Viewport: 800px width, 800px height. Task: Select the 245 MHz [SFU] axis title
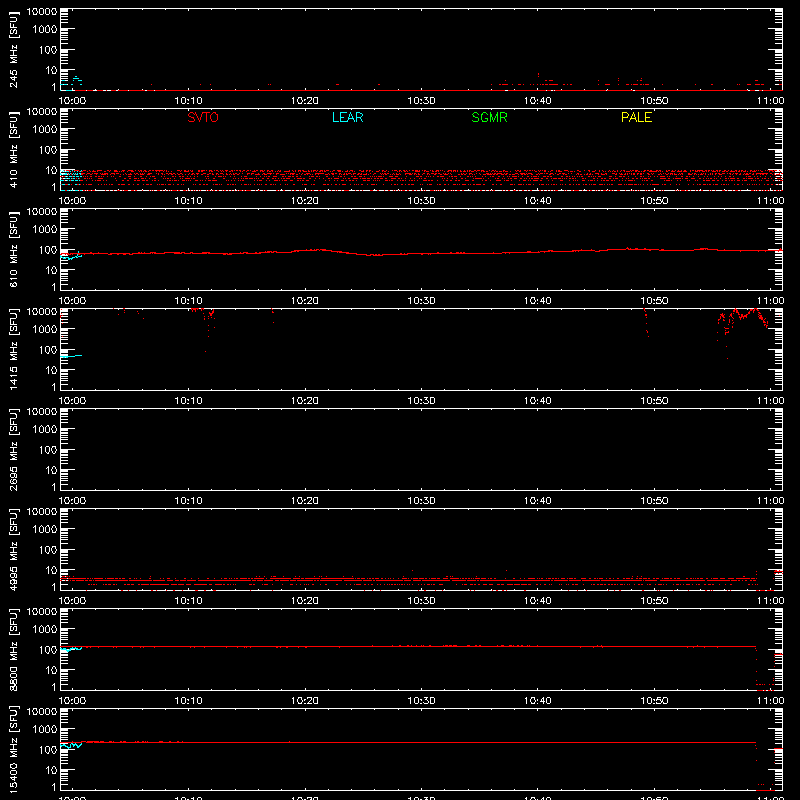pyautogui.click(x=13, y=49)
